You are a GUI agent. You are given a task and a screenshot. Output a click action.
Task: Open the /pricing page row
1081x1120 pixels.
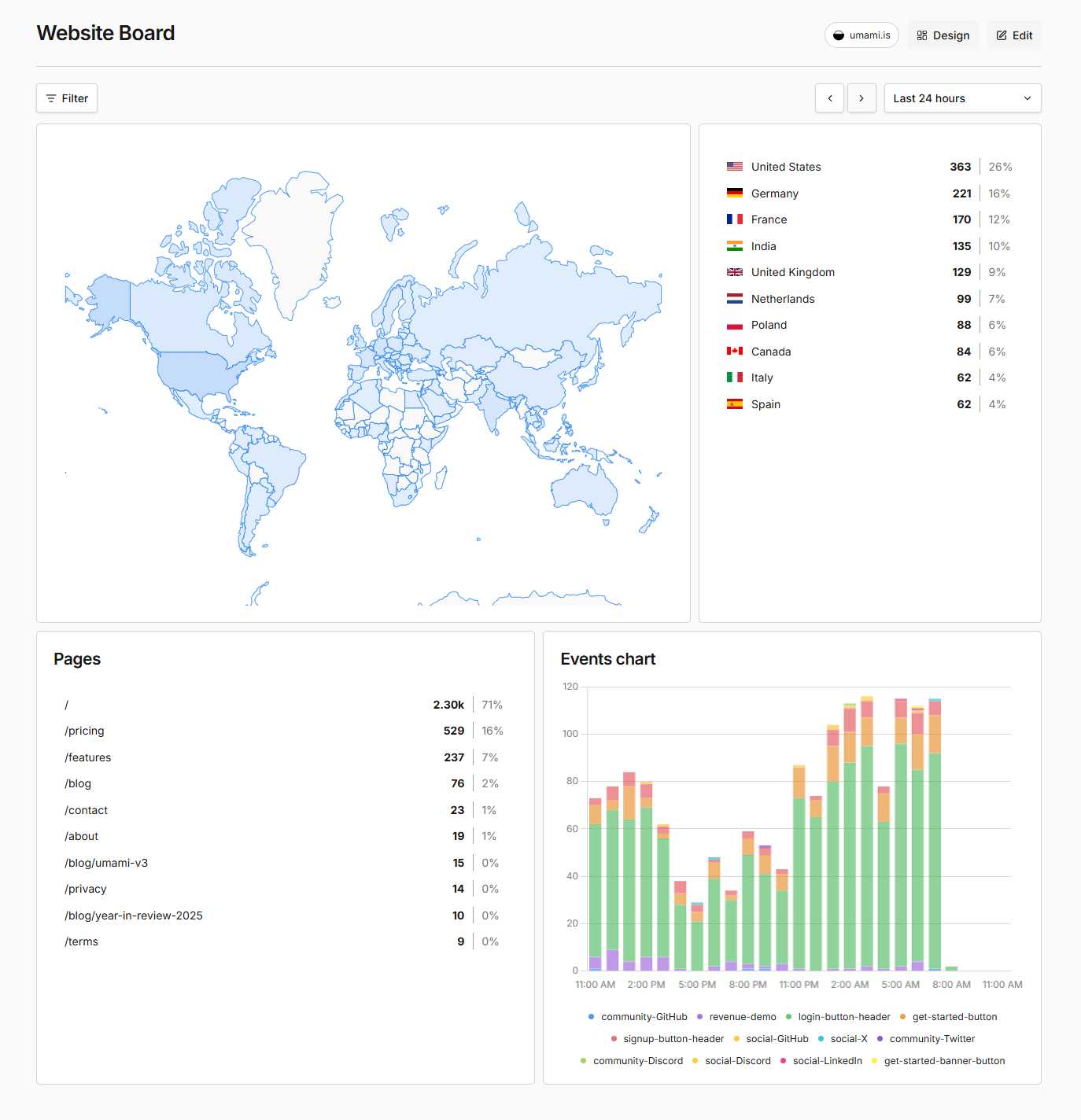85,731
